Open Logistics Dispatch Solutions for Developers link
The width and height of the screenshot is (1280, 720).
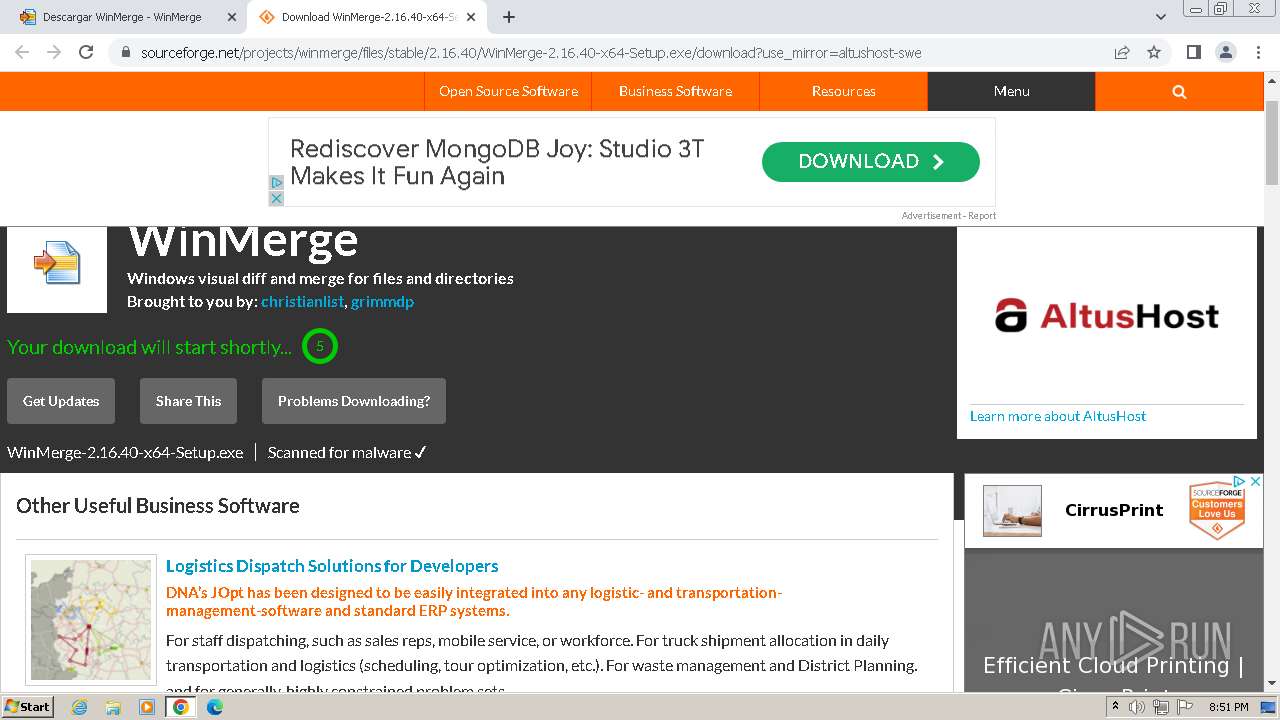332,566
